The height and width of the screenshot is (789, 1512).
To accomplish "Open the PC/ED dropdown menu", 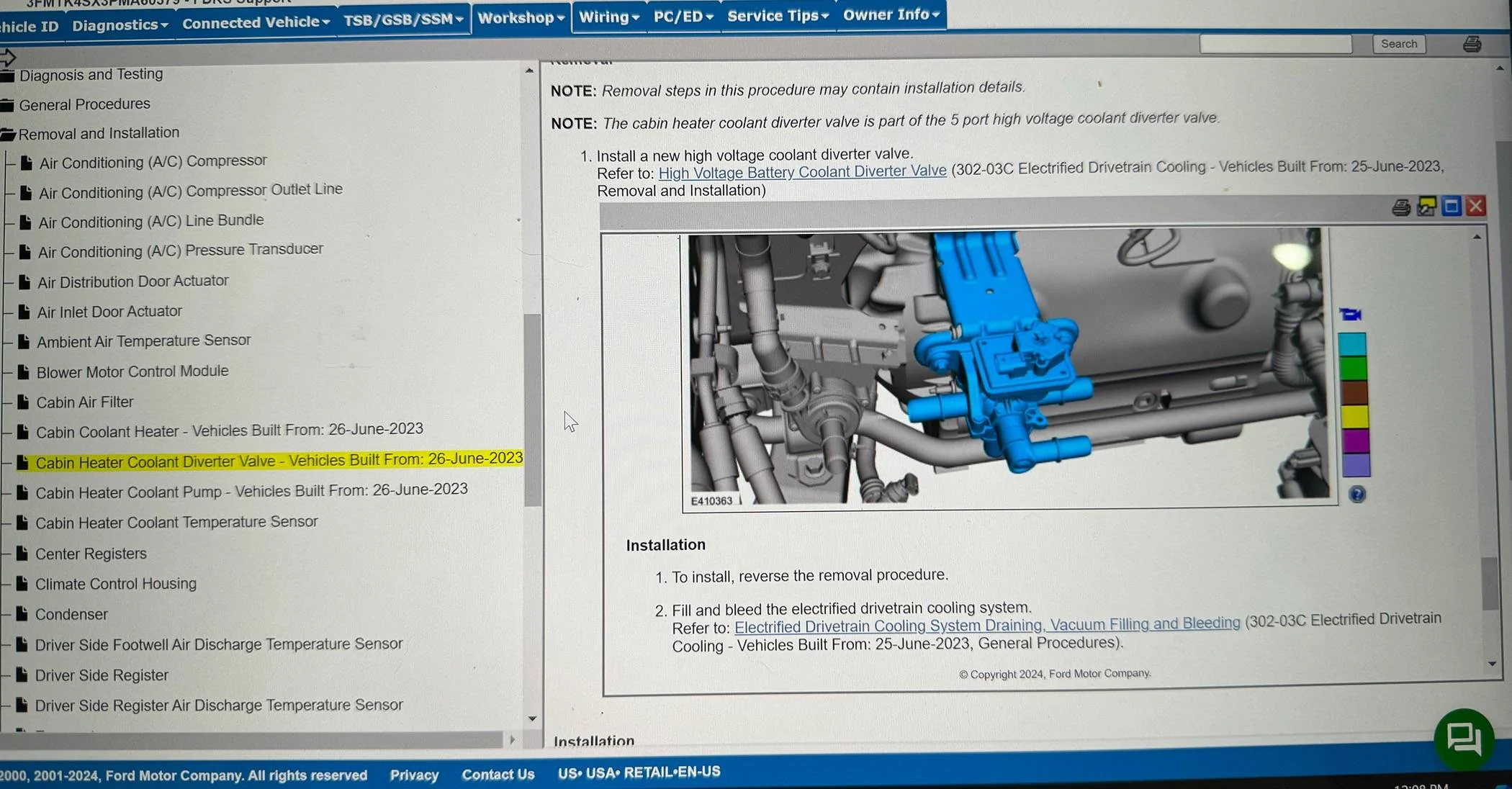I will 683,16.
